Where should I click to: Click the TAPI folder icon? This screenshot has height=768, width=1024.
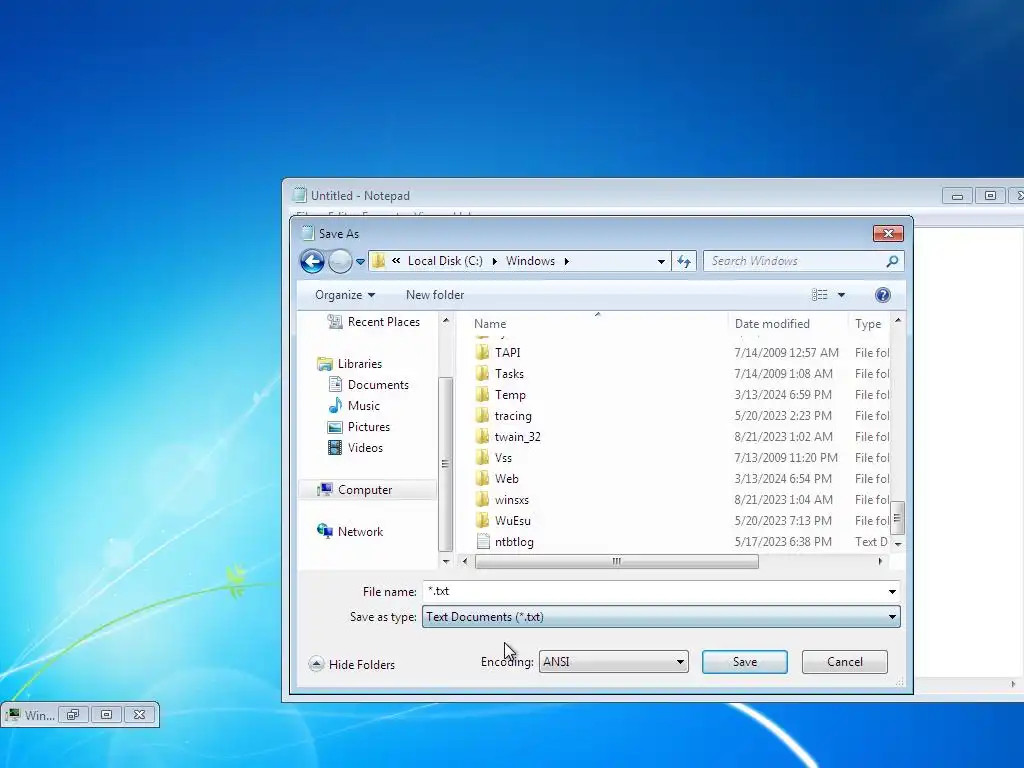click(482, 353)
